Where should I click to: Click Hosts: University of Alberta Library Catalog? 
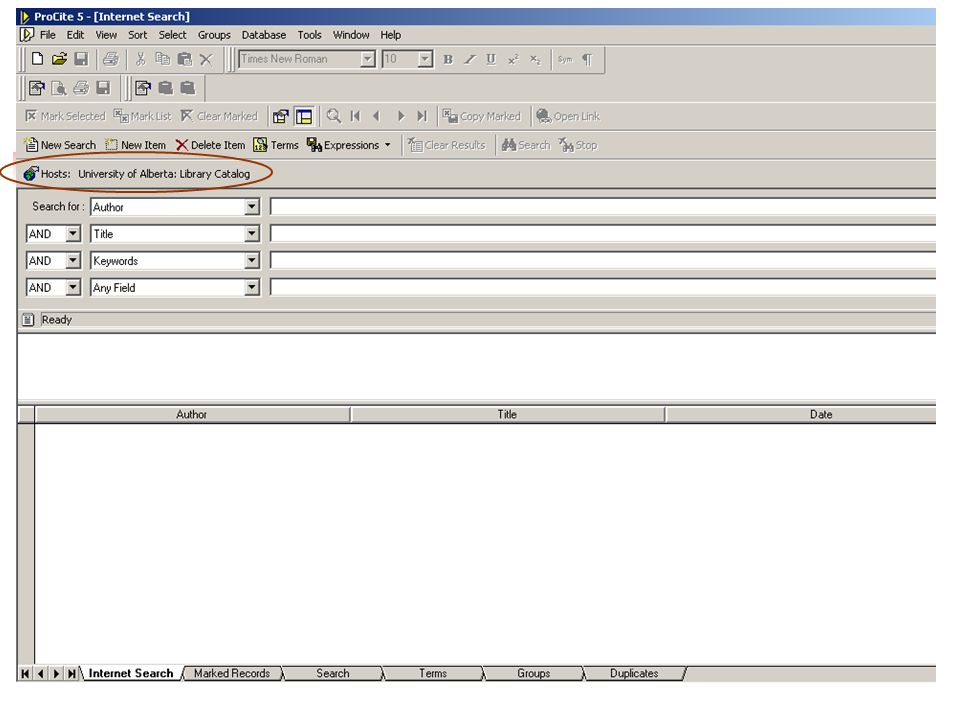(137, 174)
